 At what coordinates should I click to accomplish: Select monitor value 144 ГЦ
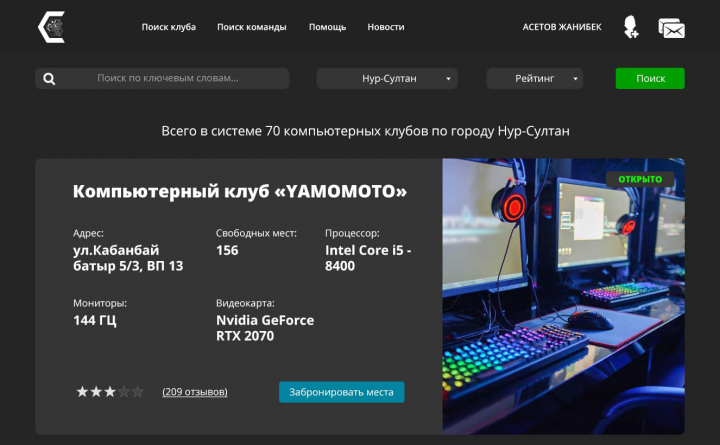95,320
